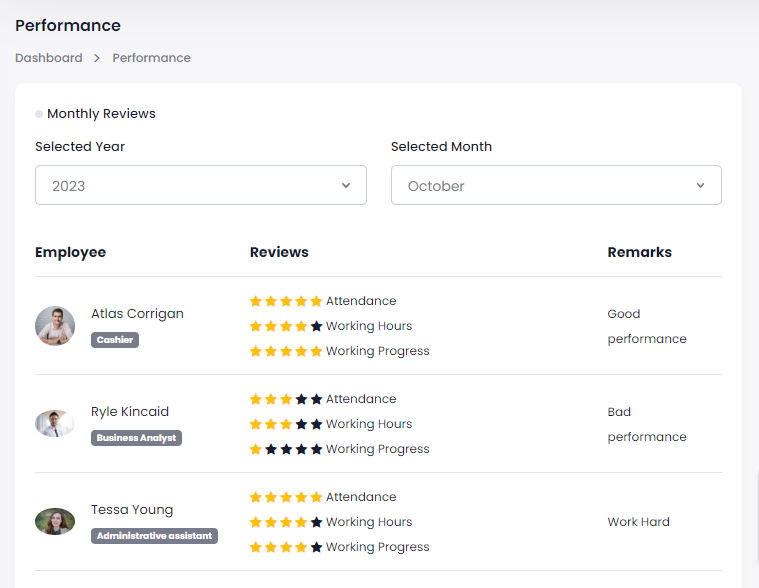Click the chevron arrow in the October month field
The height and width of the screenshot is (588, 759).
point(700,185)
